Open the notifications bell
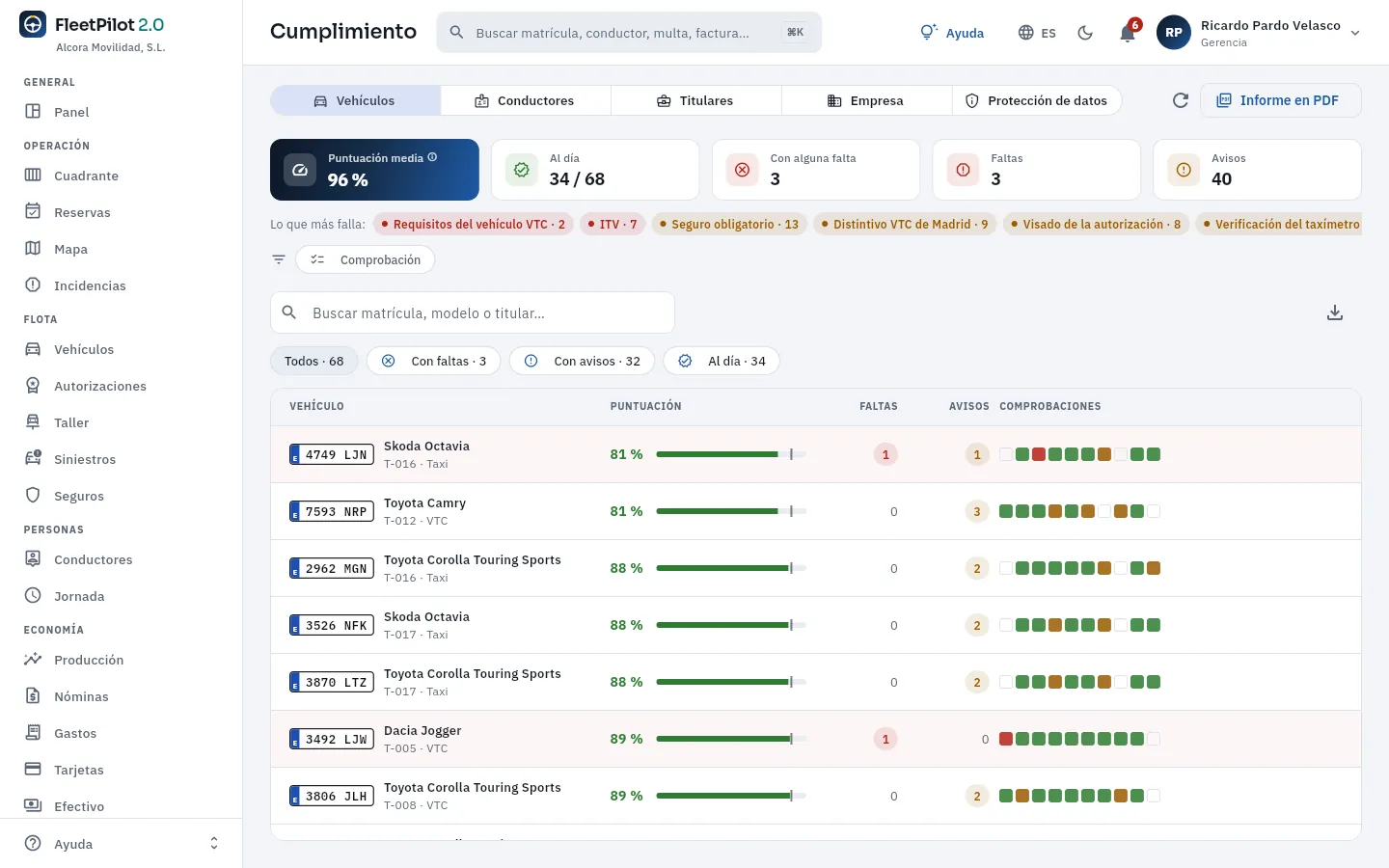This screenshot has width=1389, height=868. point(1128,33)
